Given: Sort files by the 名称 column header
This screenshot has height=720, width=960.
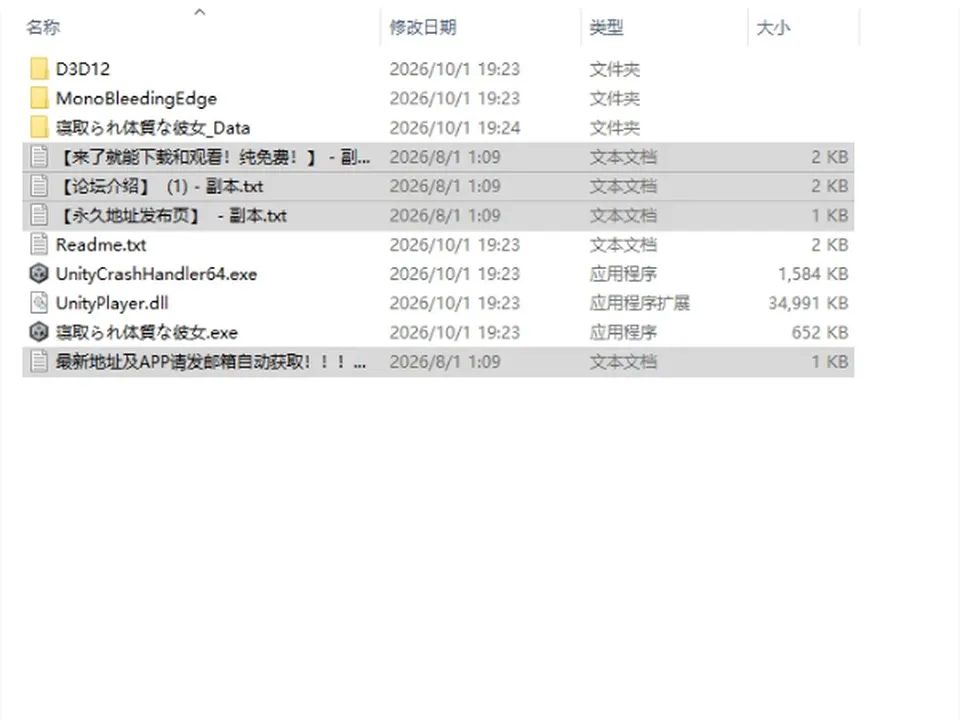Looking at the screenshot, I should point(43,28).
